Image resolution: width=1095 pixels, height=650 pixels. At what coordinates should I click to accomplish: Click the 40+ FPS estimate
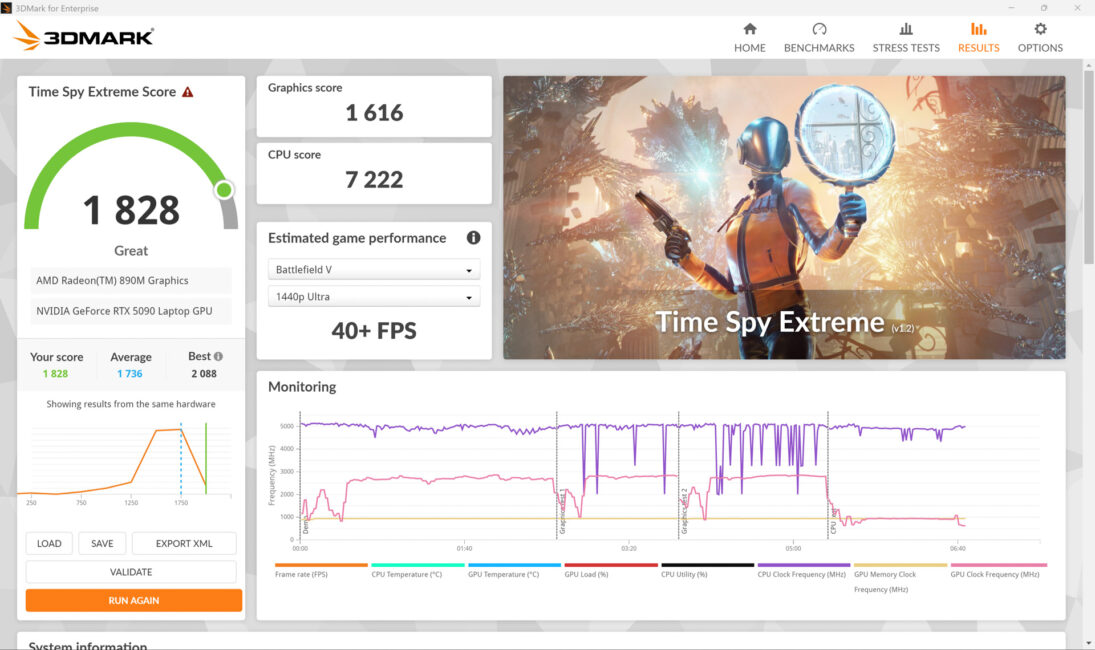coord(374,330)
